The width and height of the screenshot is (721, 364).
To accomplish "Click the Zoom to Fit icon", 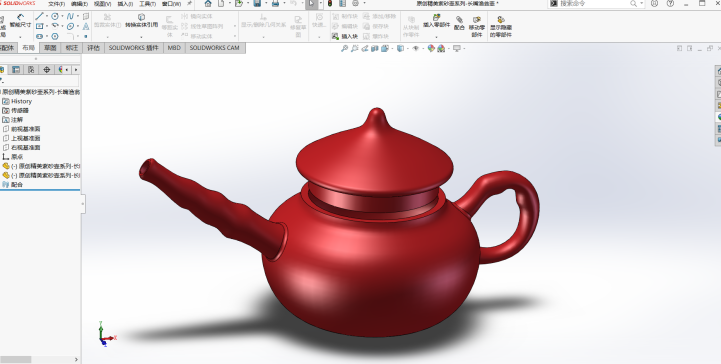I will 344,48.
